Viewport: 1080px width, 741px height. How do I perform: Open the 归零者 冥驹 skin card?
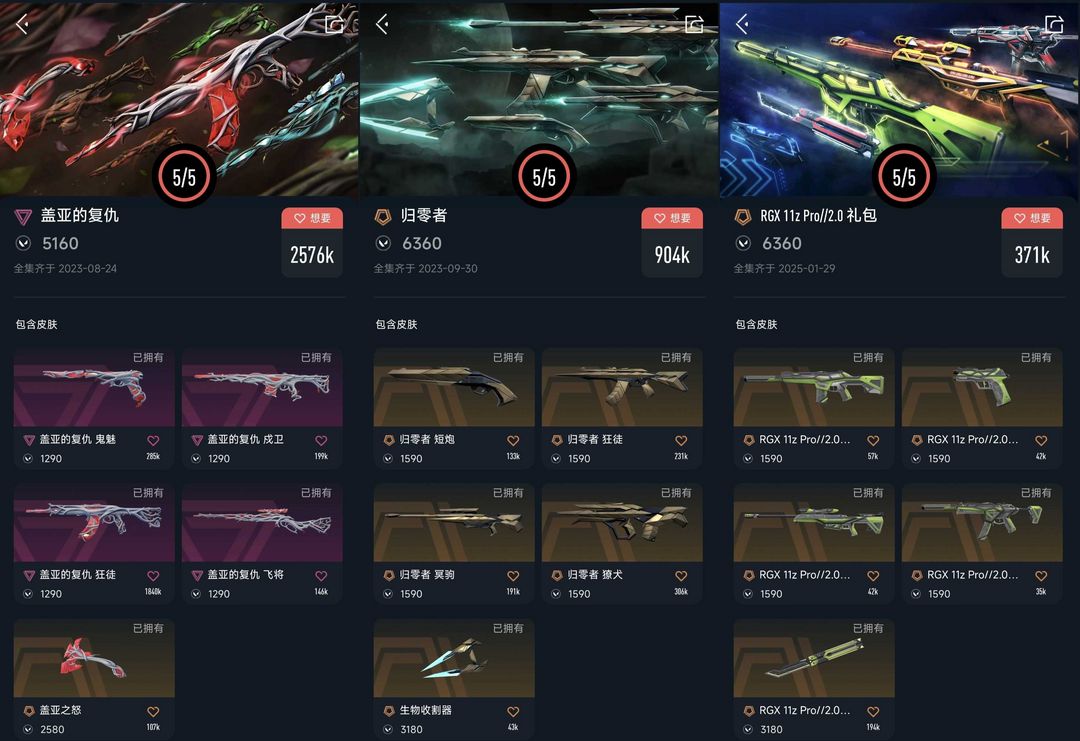(454, 543)
